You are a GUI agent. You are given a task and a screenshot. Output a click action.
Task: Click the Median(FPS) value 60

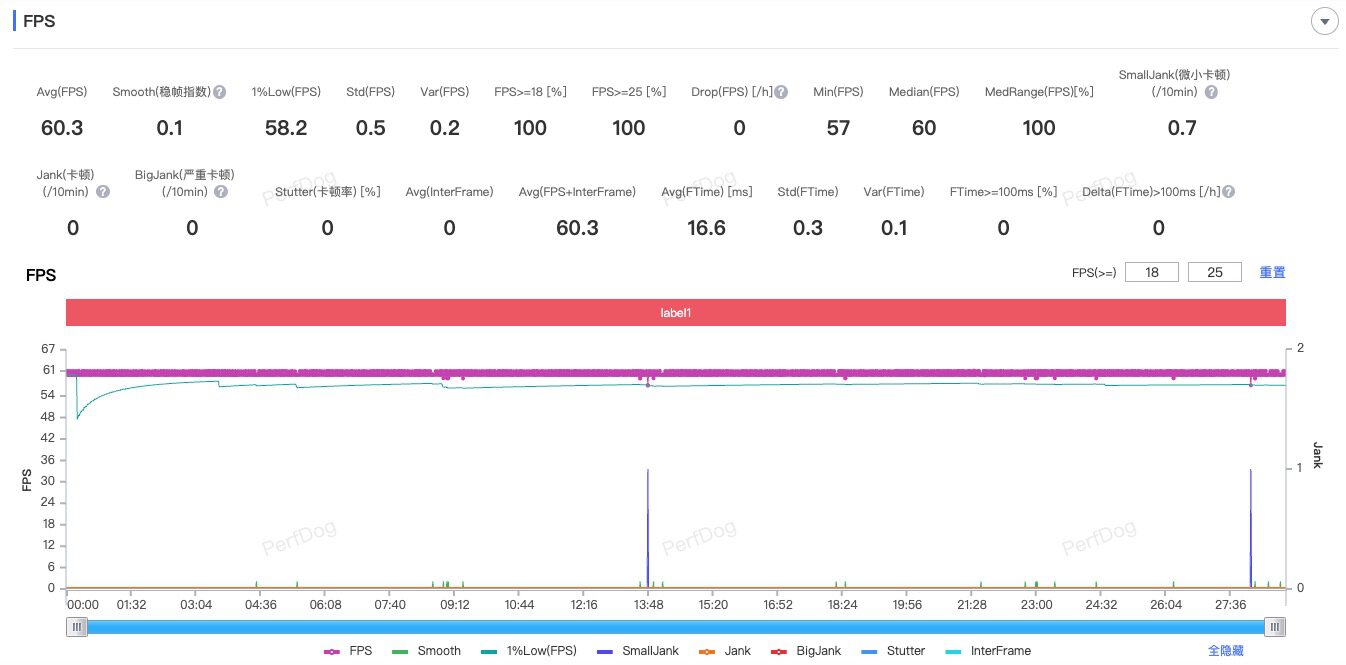[924, 128]
